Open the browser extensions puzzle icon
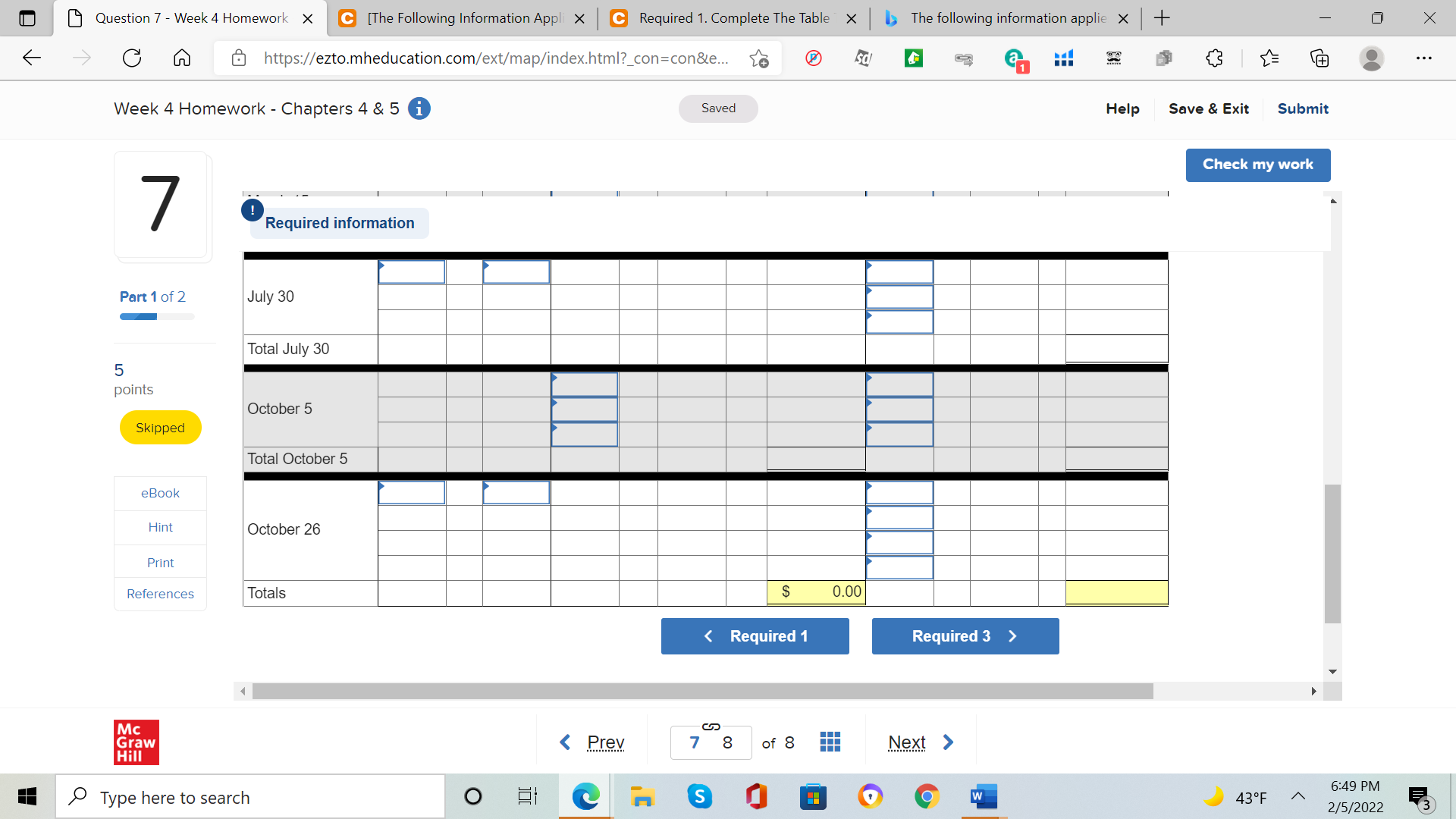 tap(1214, 58)
